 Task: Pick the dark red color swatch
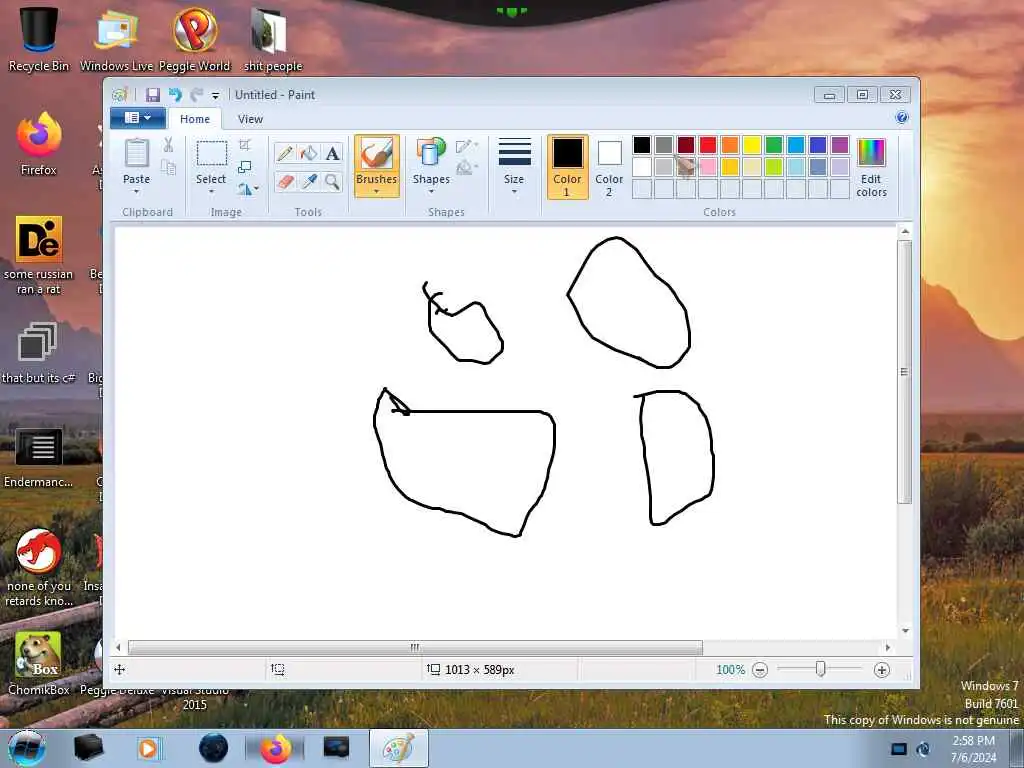tap(686, 145)
